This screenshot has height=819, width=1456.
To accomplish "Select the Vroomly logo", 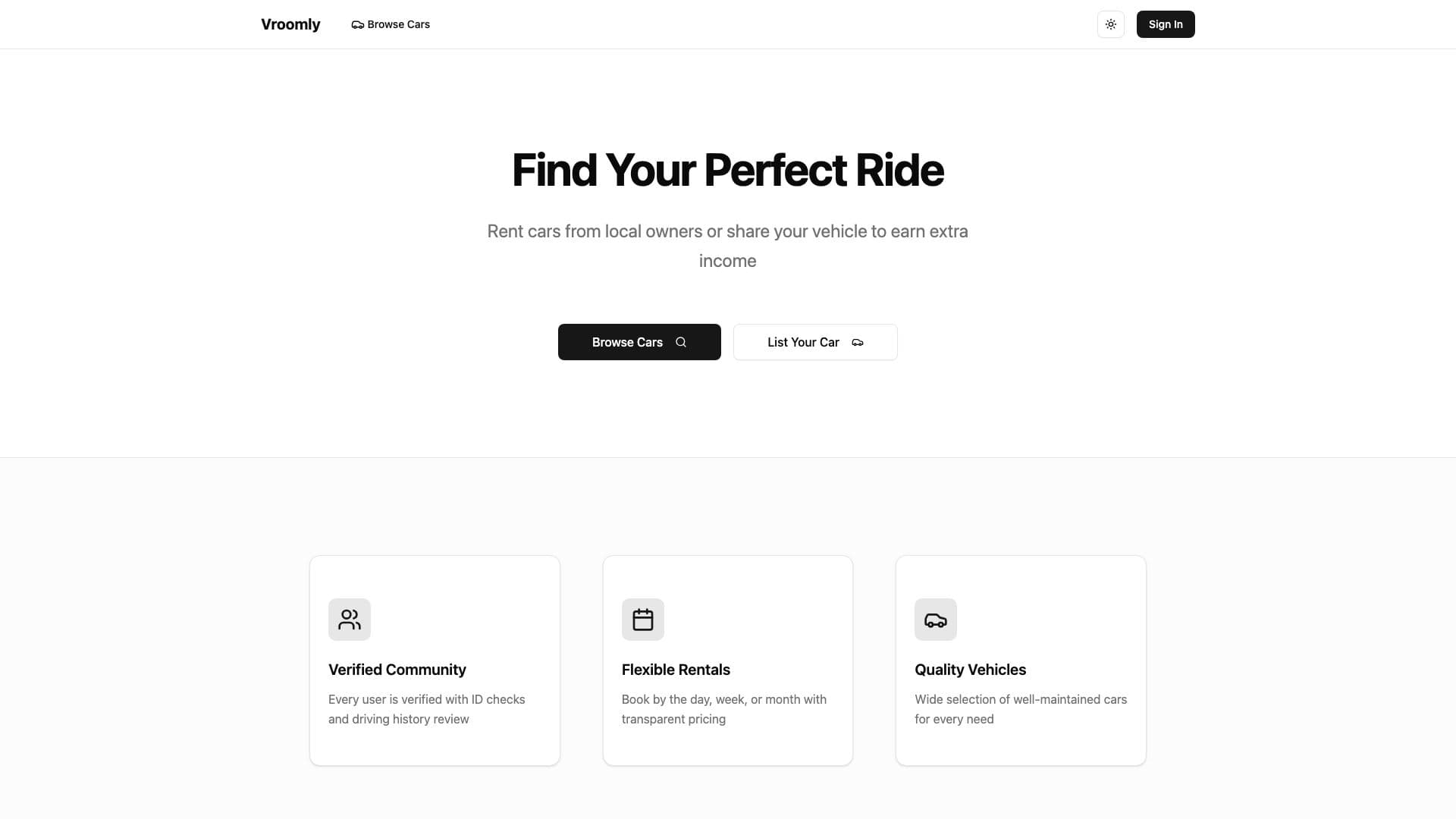I will coord(290,24).
